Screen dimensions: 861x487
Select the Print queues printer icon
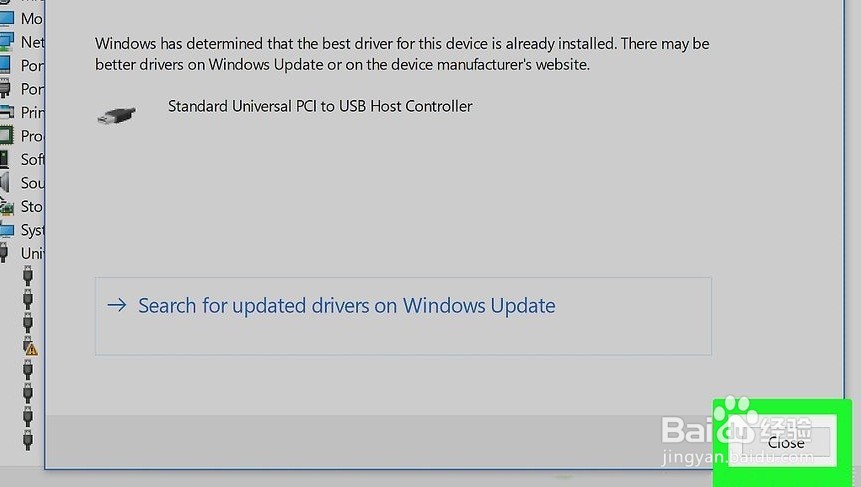pos(8,113)
